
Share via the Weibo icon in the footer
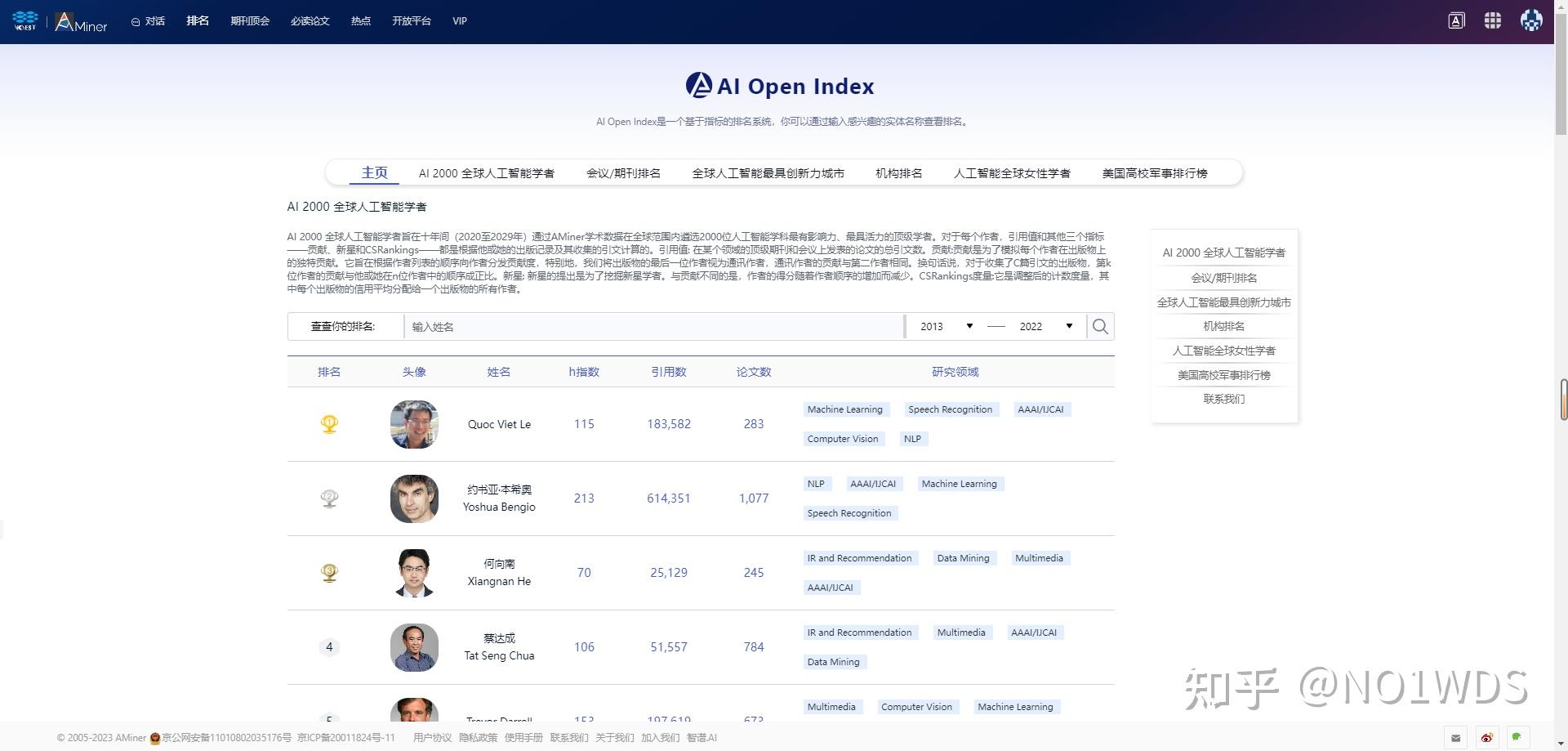click(1486, 738)
